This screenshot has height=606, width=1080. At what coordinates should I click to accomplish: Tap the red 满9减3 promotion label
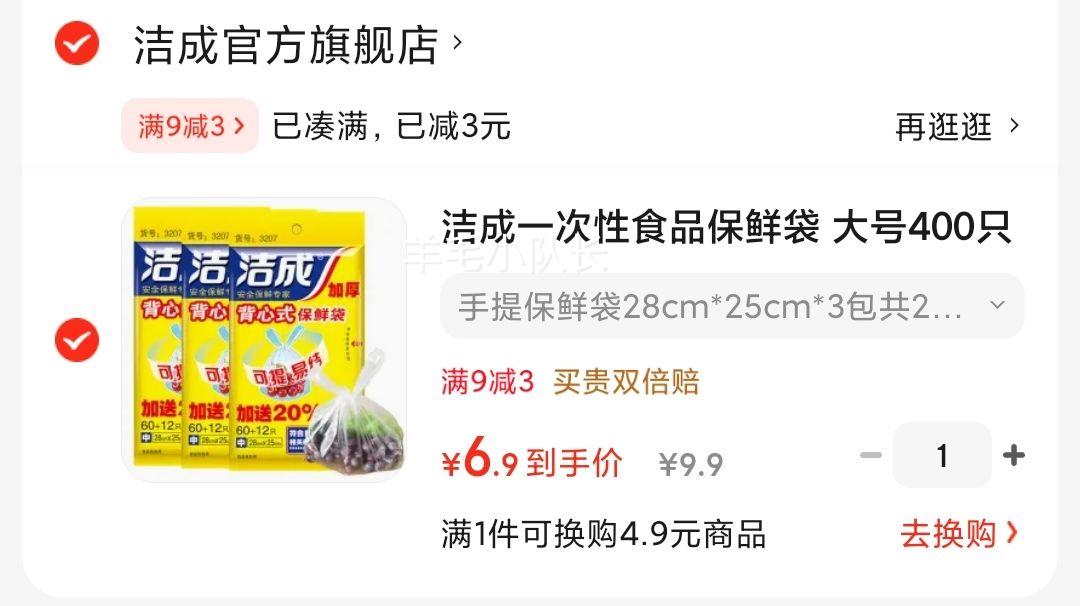(x=488, y=382)
